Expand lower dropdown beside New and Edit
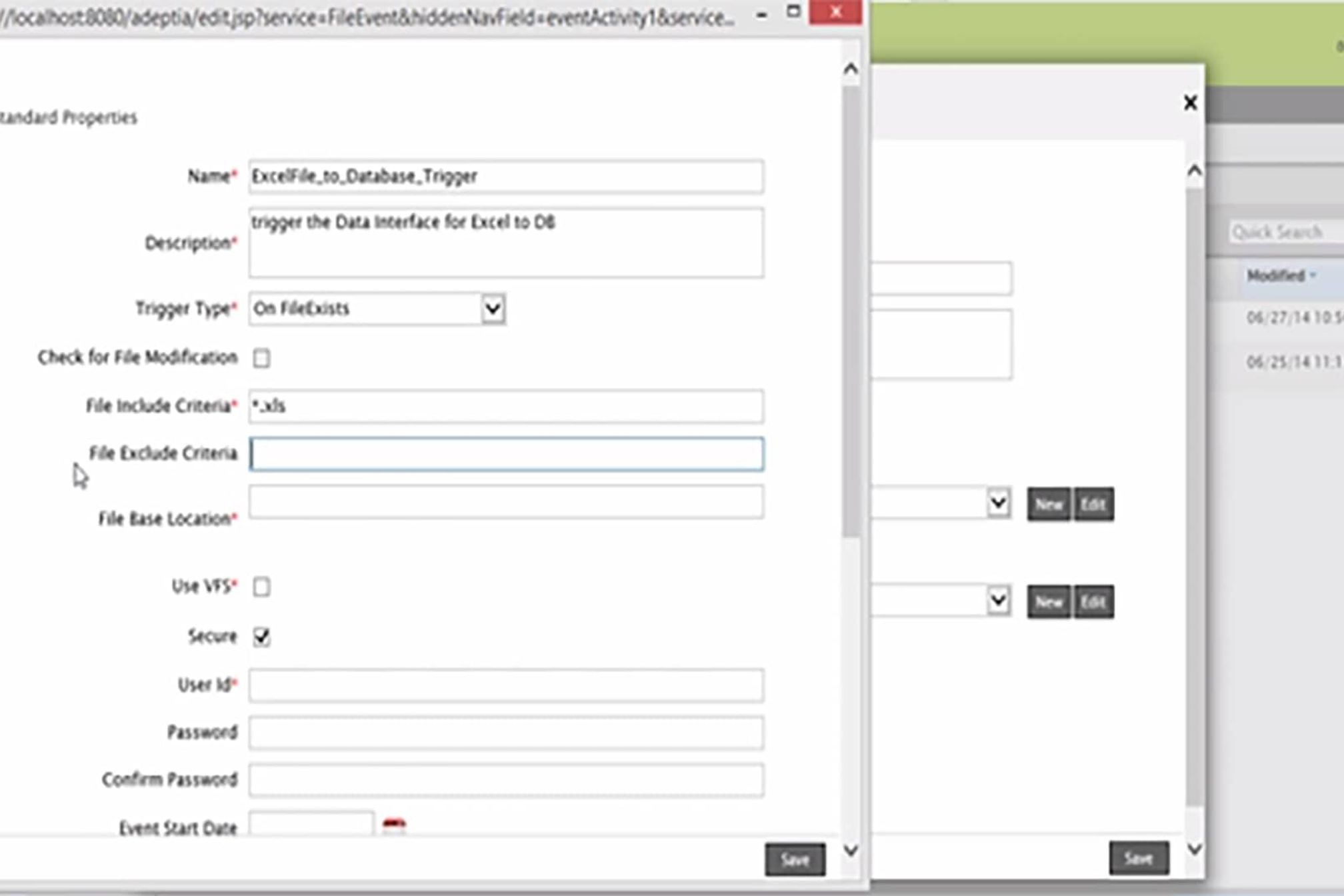 point(998,601)
